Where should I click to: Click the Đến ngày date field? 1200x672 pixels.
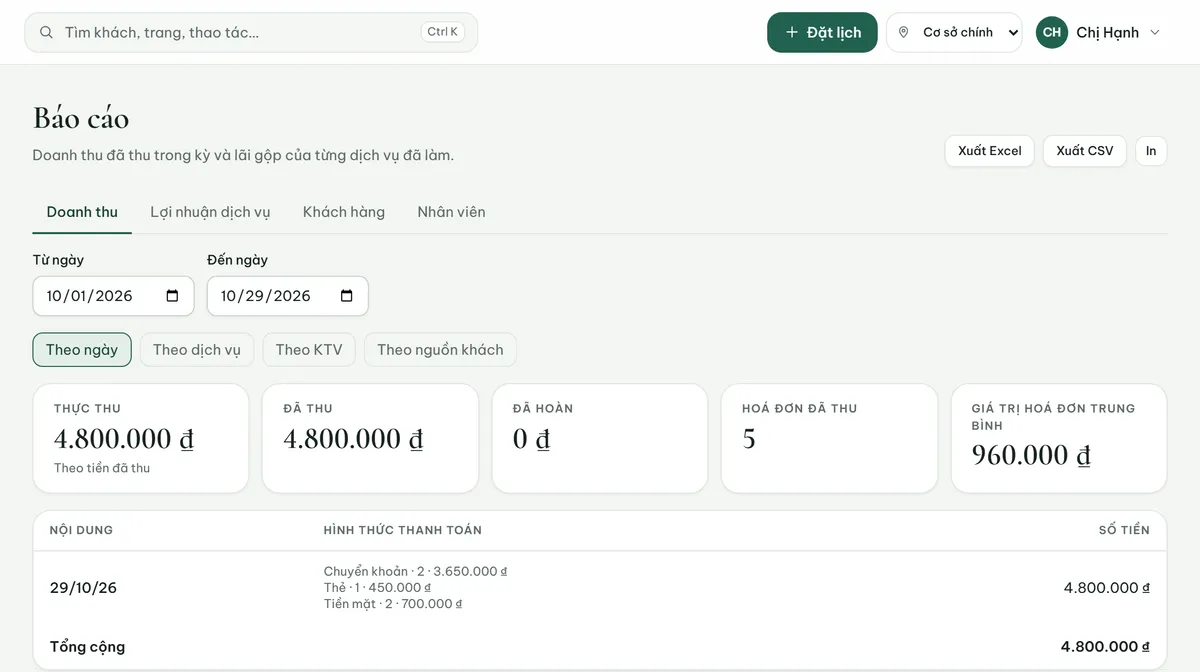(287, 296)
